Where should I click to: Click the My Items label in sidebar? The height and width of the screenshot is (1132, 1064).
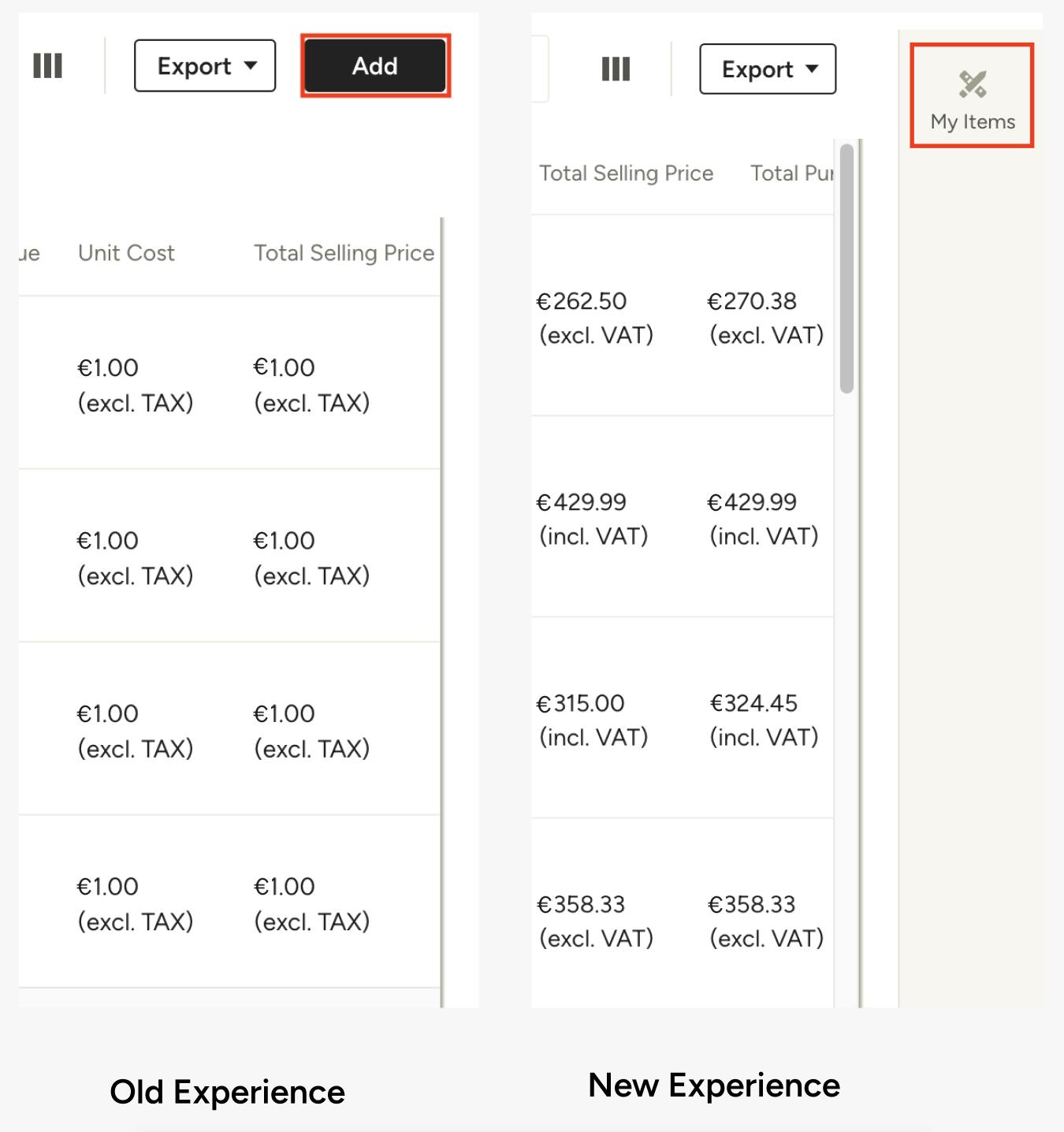[x=973, y=121]
